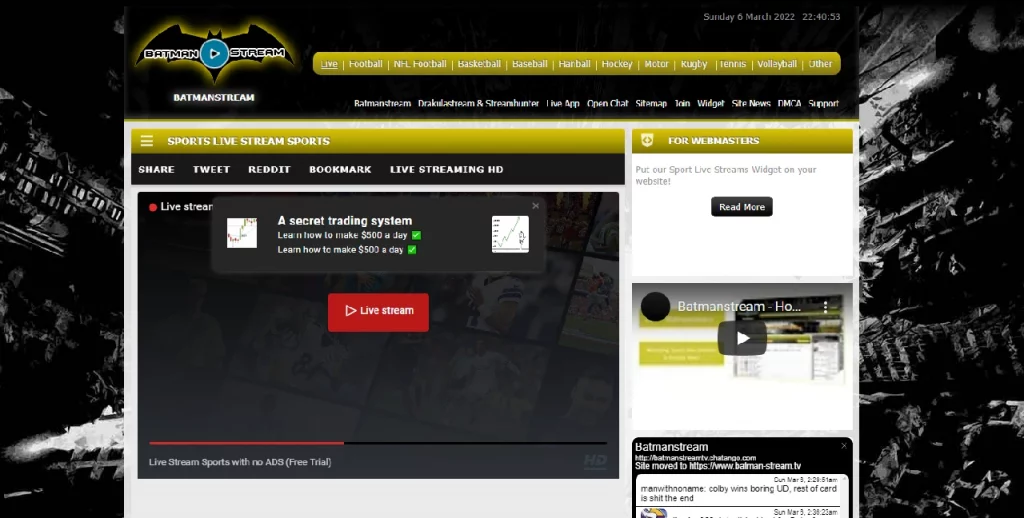Open the chatango URL in the chat header

click(x=695, y=458)
